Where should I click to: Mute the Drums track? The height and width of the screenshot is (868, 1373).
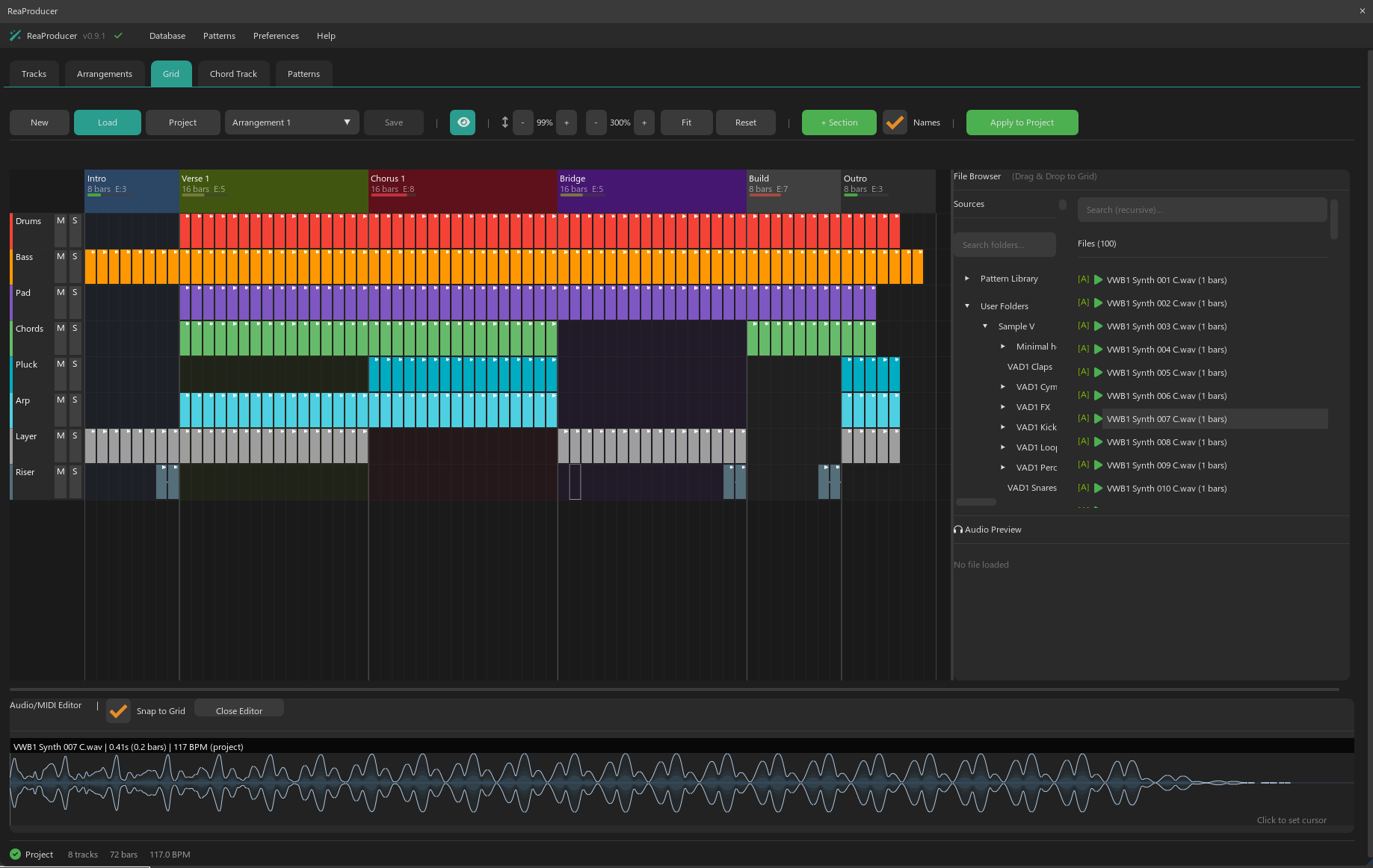[x=60, y=220]
